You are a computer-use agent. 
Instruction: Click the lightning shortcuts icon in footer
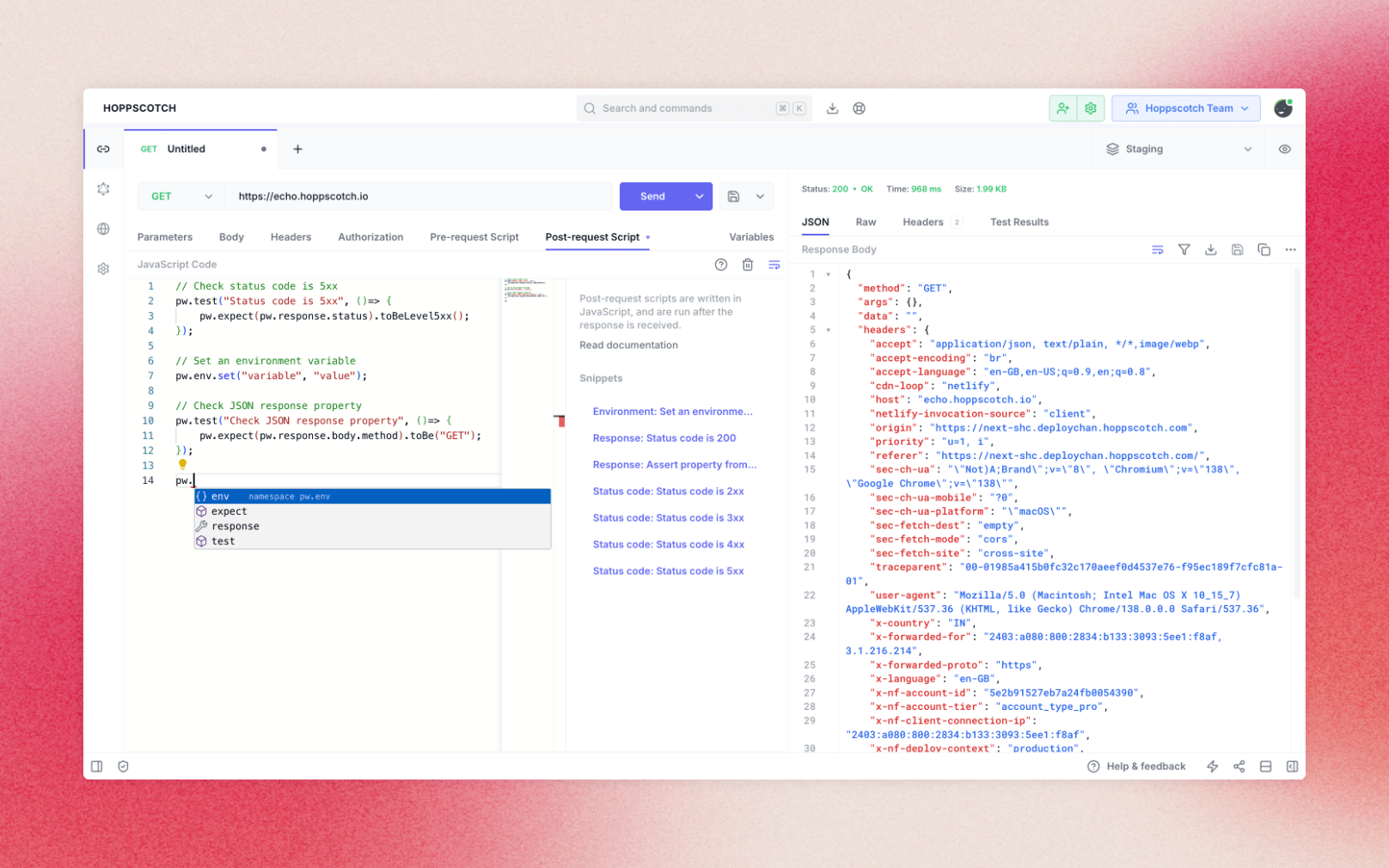click(1213, 767)
